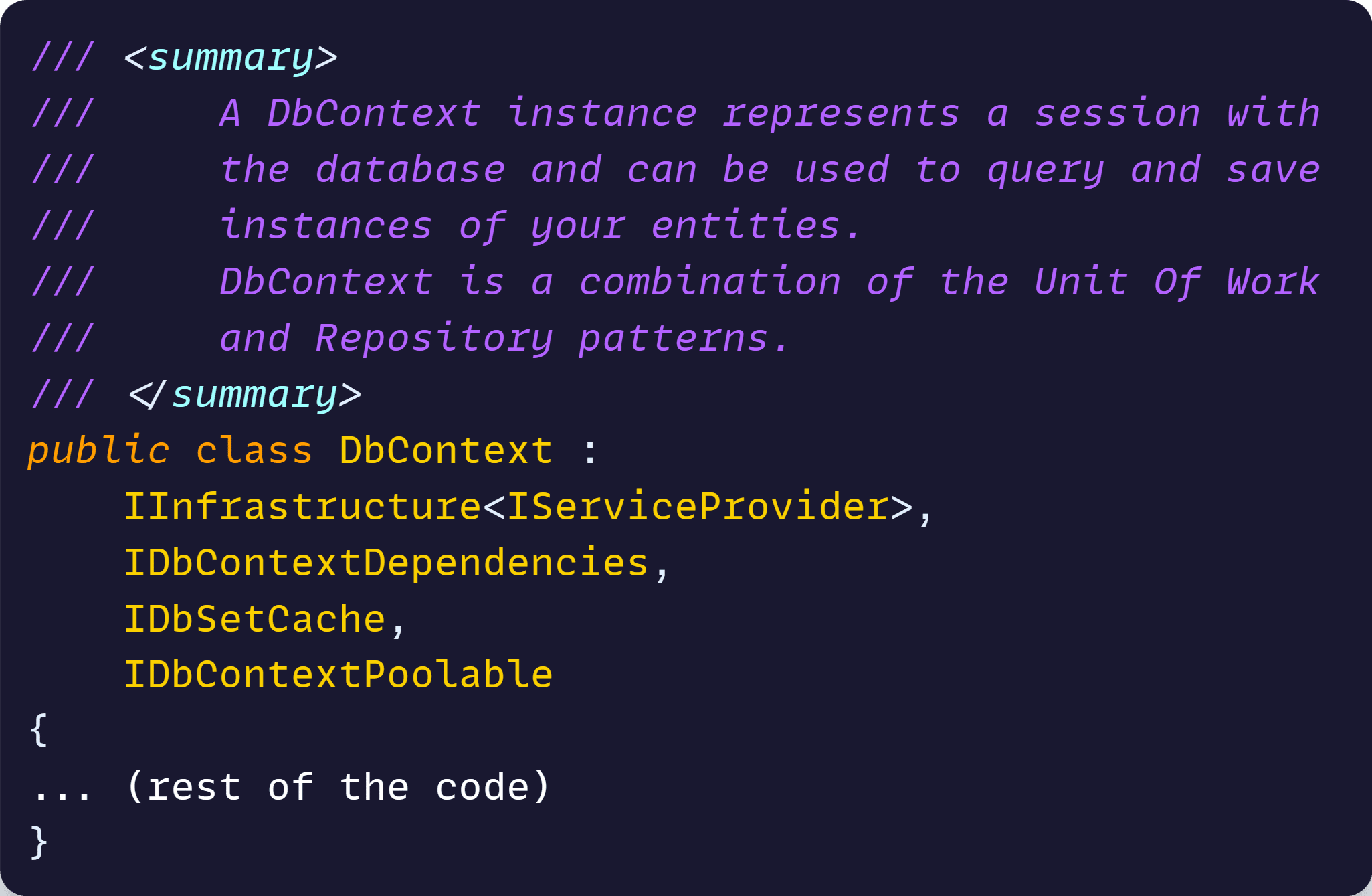Screen dimensions: 1372x896
Task: Click the word 'entities' in comment
Action: coord(745,226)
